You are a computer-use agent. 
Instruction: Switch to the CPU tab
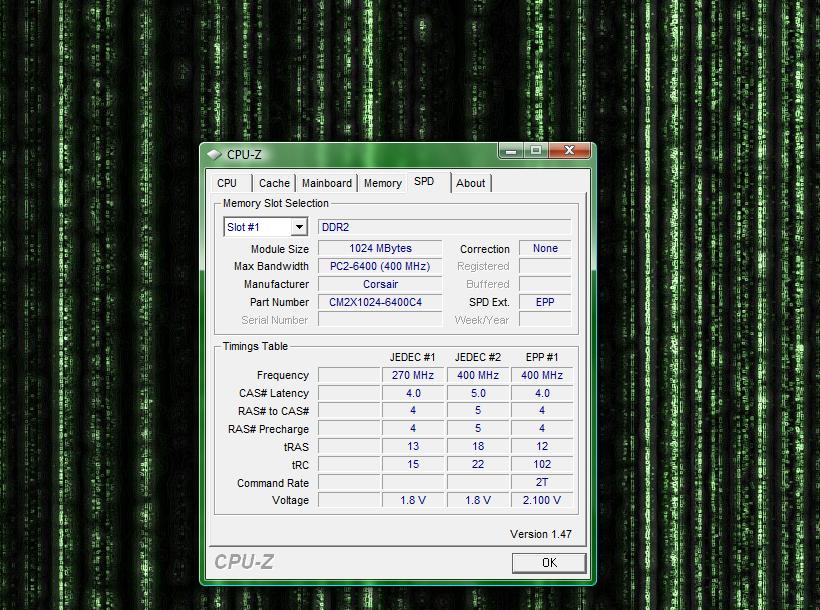click(x=227, y=183)
